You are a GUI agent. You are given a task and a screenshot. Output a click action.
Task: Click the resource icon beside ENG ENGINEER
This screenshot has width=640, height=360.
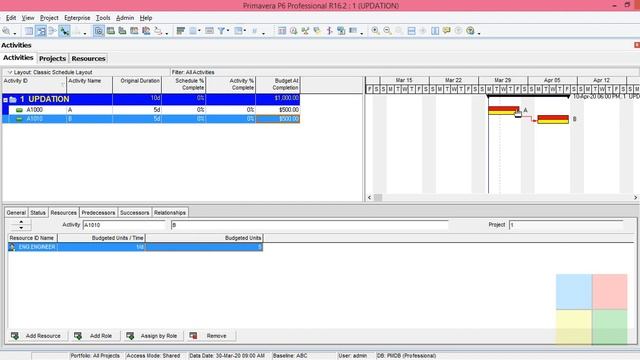[x=12, y=247]
